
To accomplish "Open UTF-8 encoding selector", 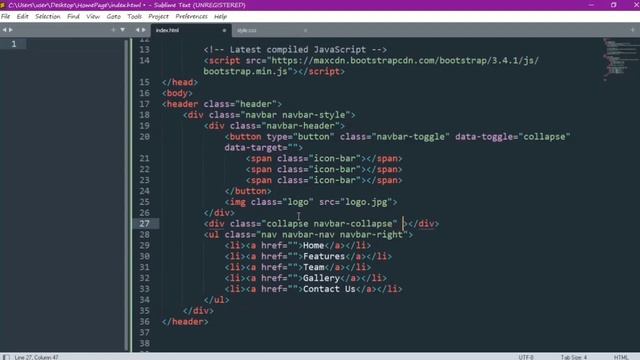I will (526, 357).
